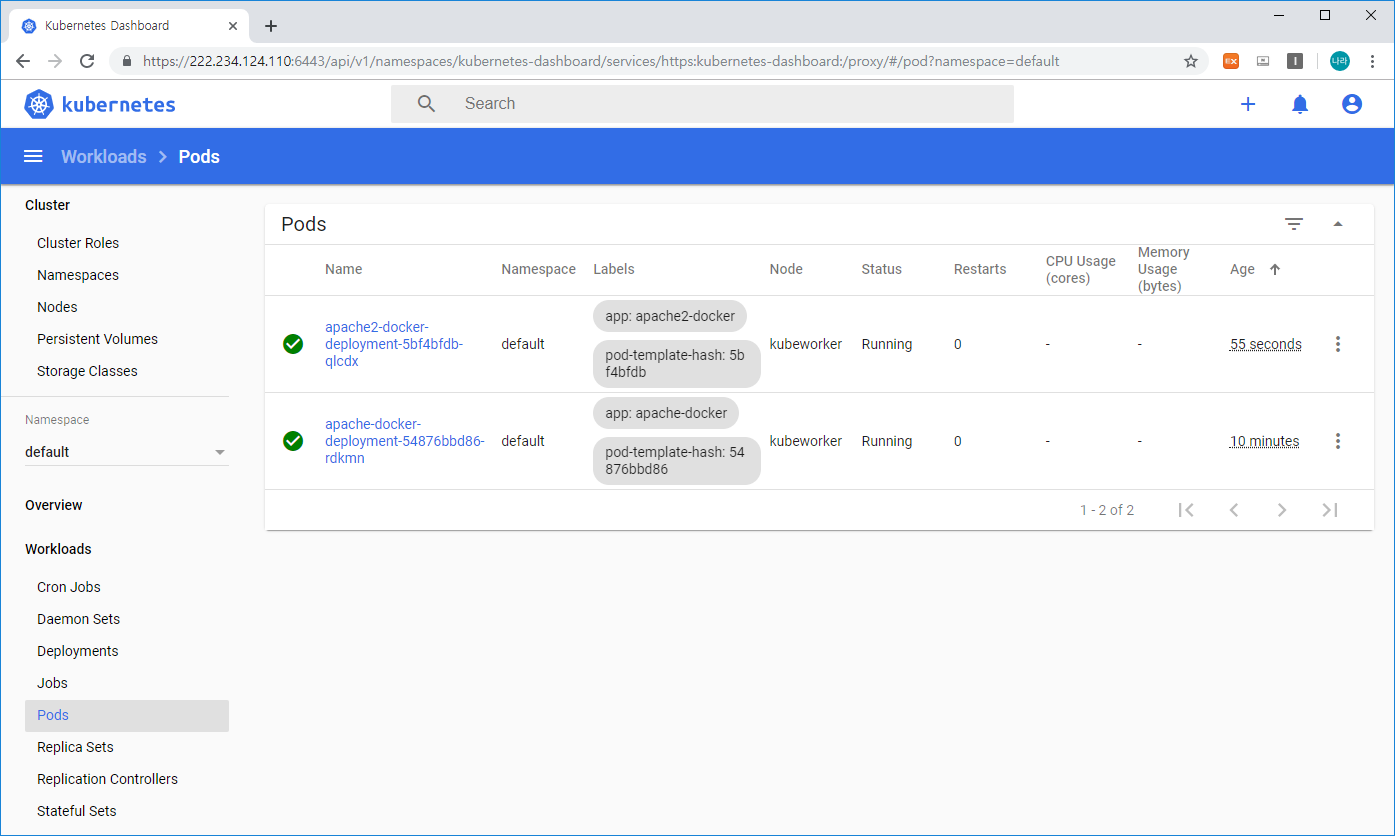Collapse the Pods card
The width and height of the screenshot is (1395, 836).
click(1338, 224)
